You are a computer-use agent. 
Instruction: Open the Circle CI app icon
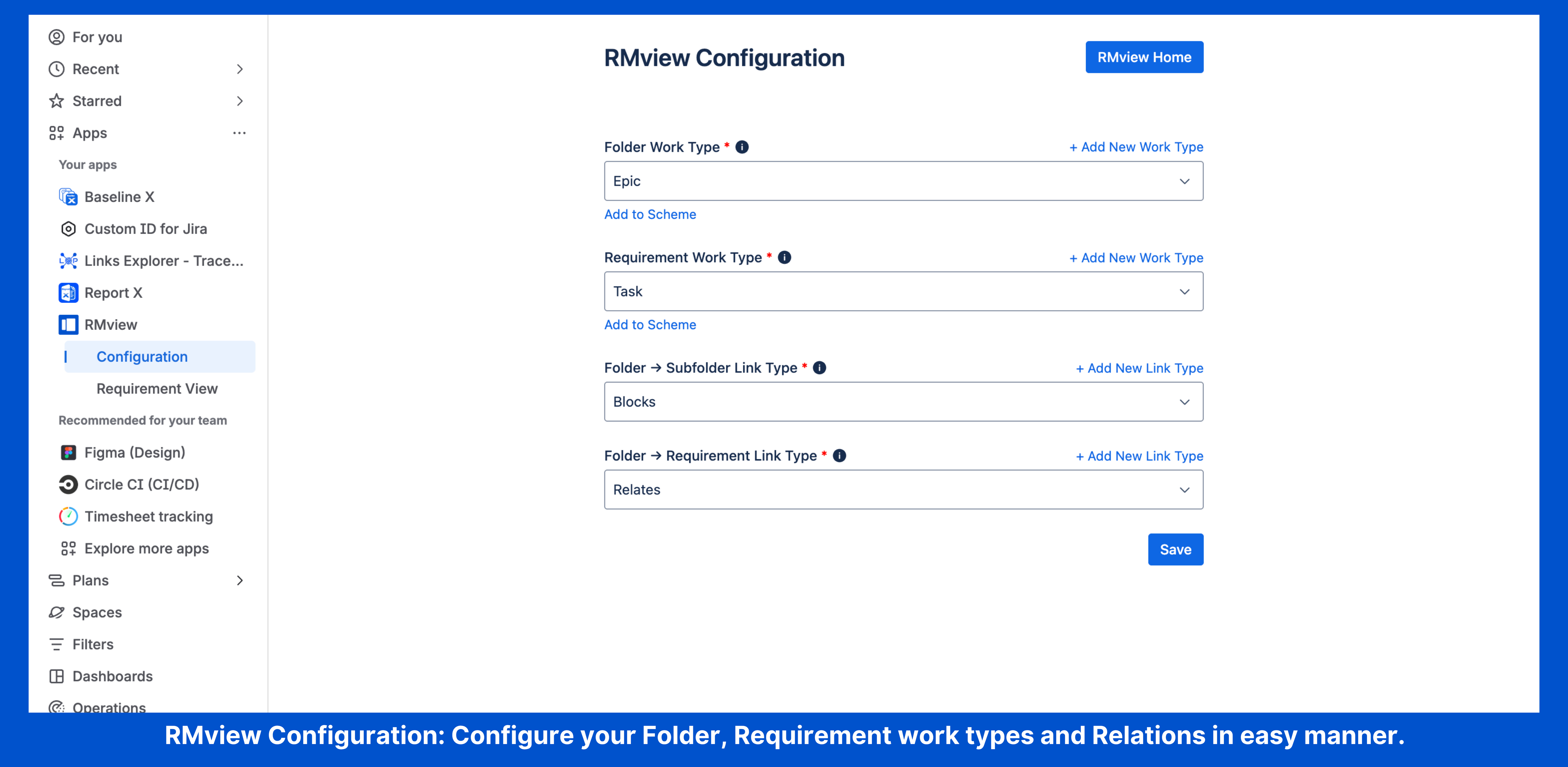68,485
